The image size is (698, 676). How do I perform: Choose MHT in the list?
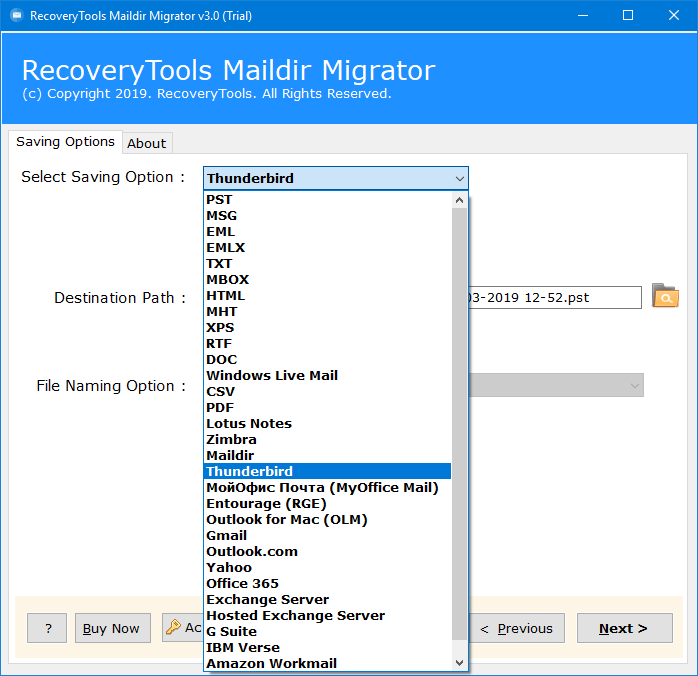point(327,312)
